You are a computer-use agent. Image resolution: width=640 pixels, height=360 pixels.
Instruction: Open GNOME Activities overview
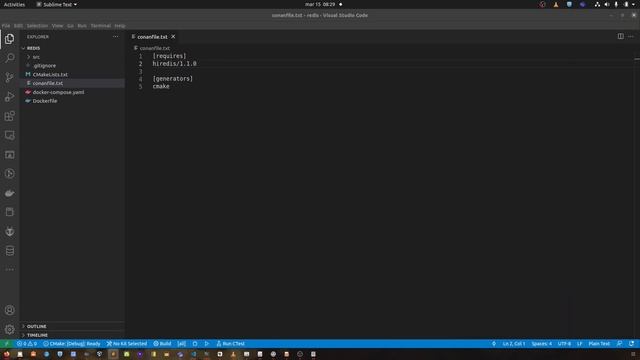coord(14,4)
